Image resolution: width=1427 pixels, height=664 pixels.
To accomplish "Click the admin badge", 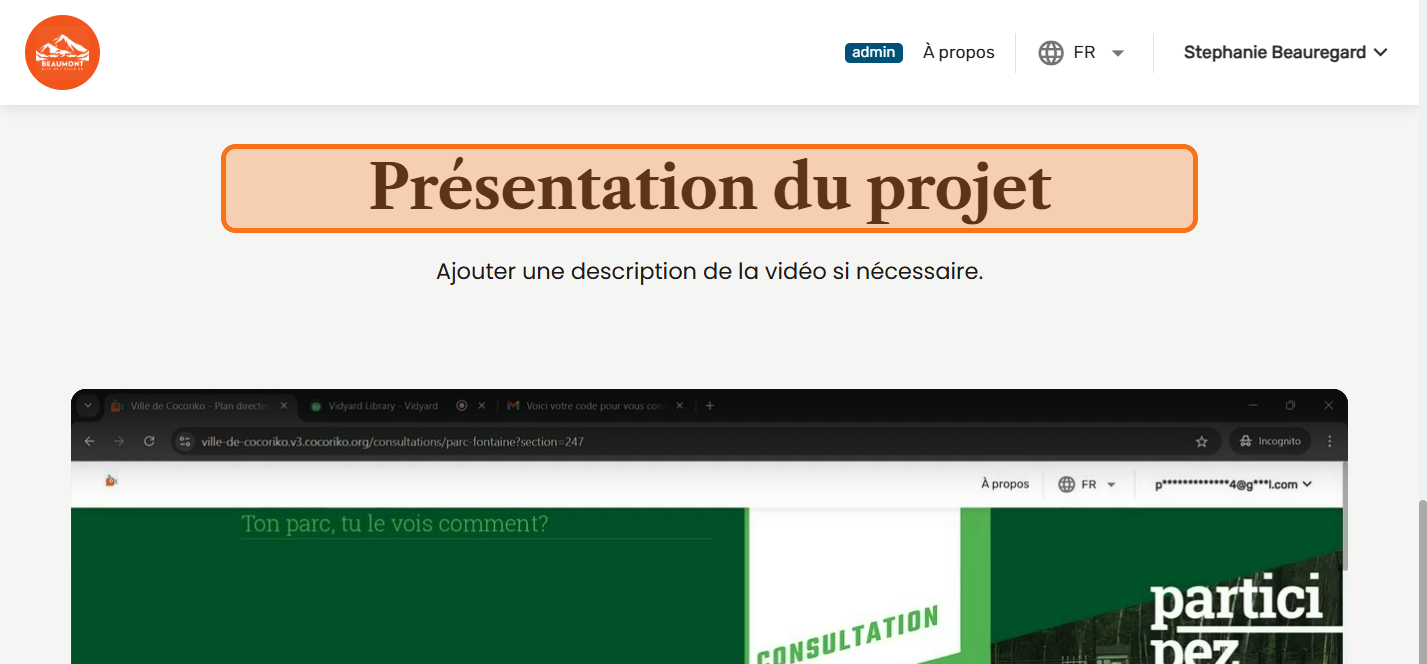I will 873,53.
